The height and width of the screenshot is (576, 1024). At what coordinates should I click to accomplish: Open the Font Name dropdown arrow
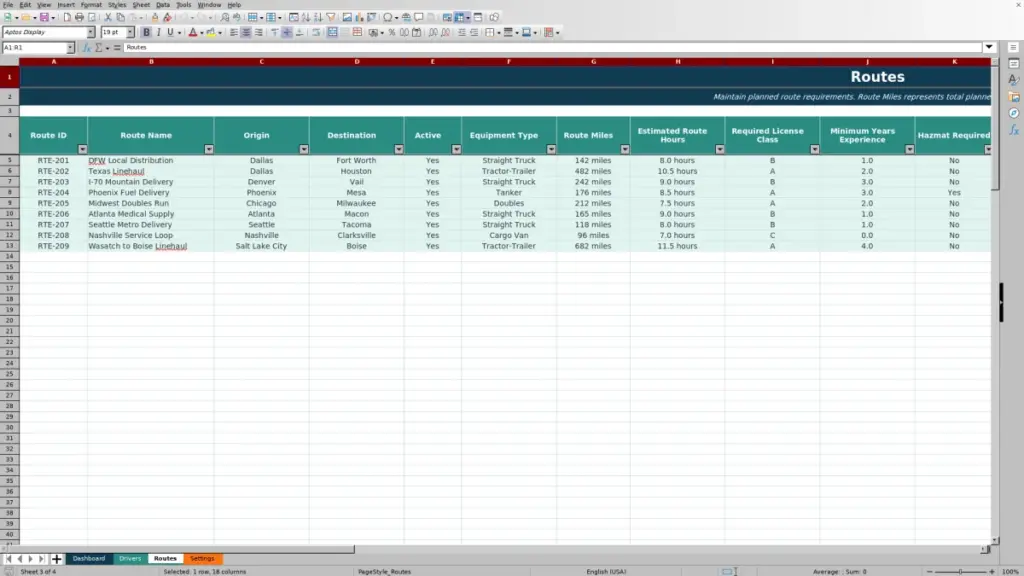(x=91, y=33)
